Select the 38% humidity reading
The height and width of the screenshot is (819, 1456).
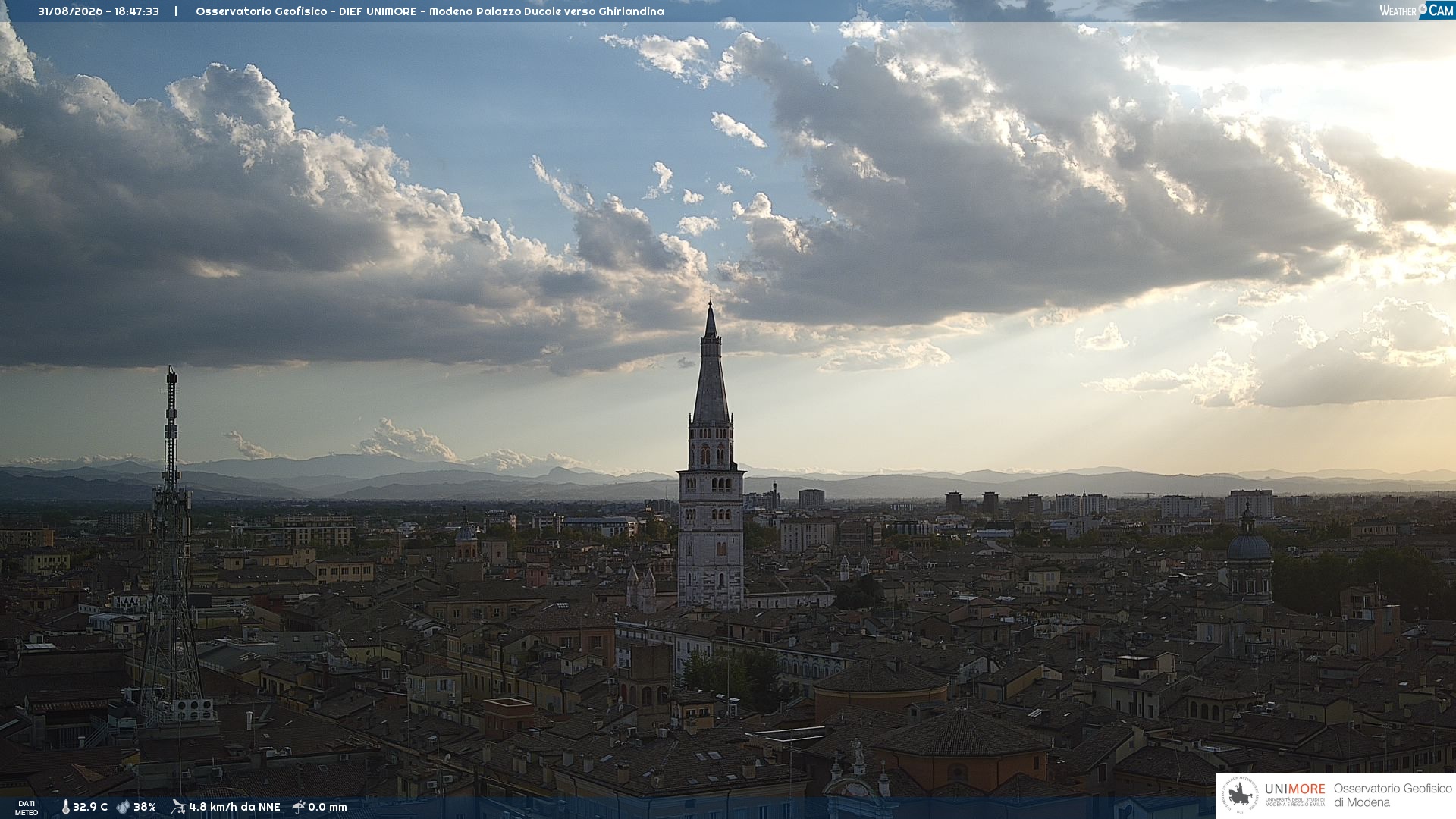(145, 807)
